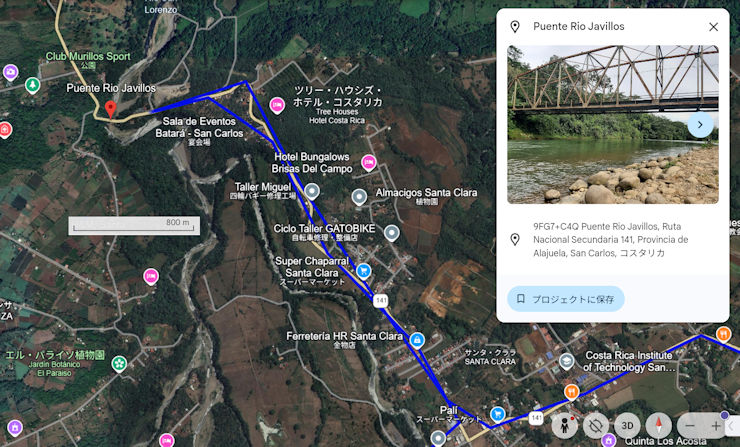The height and width of the screenshot is (447, 740).
Task: Click the Tree Houses Hotel pink marker
Action: 277,105
